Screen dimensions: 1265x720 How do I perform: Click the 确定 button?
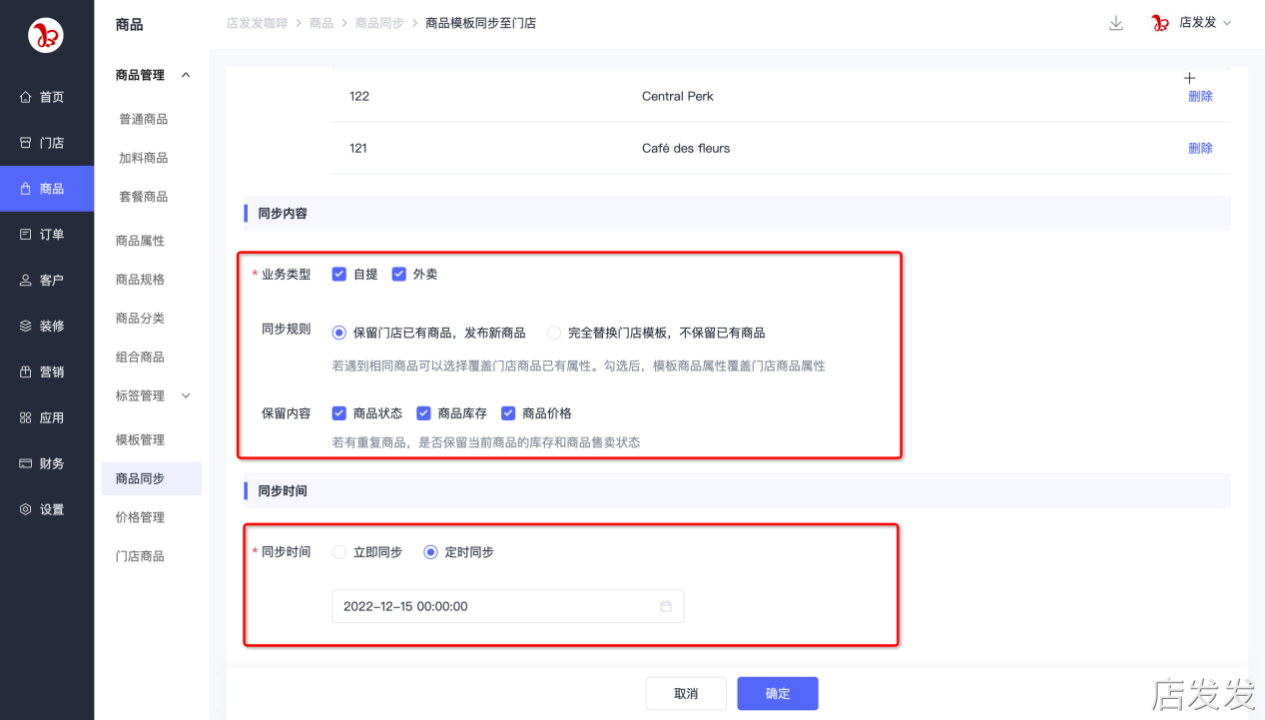[x=778, y=694]
